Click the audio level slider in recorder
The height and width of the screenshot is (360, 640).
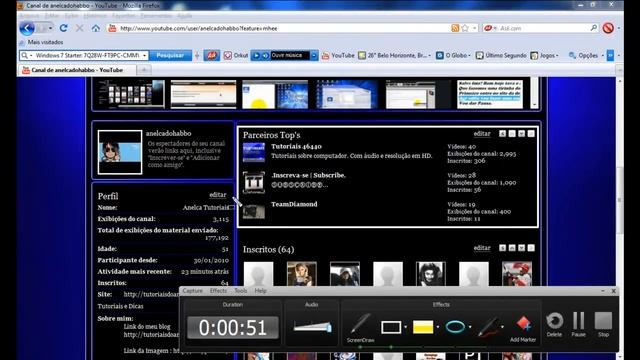pos(312,327)
